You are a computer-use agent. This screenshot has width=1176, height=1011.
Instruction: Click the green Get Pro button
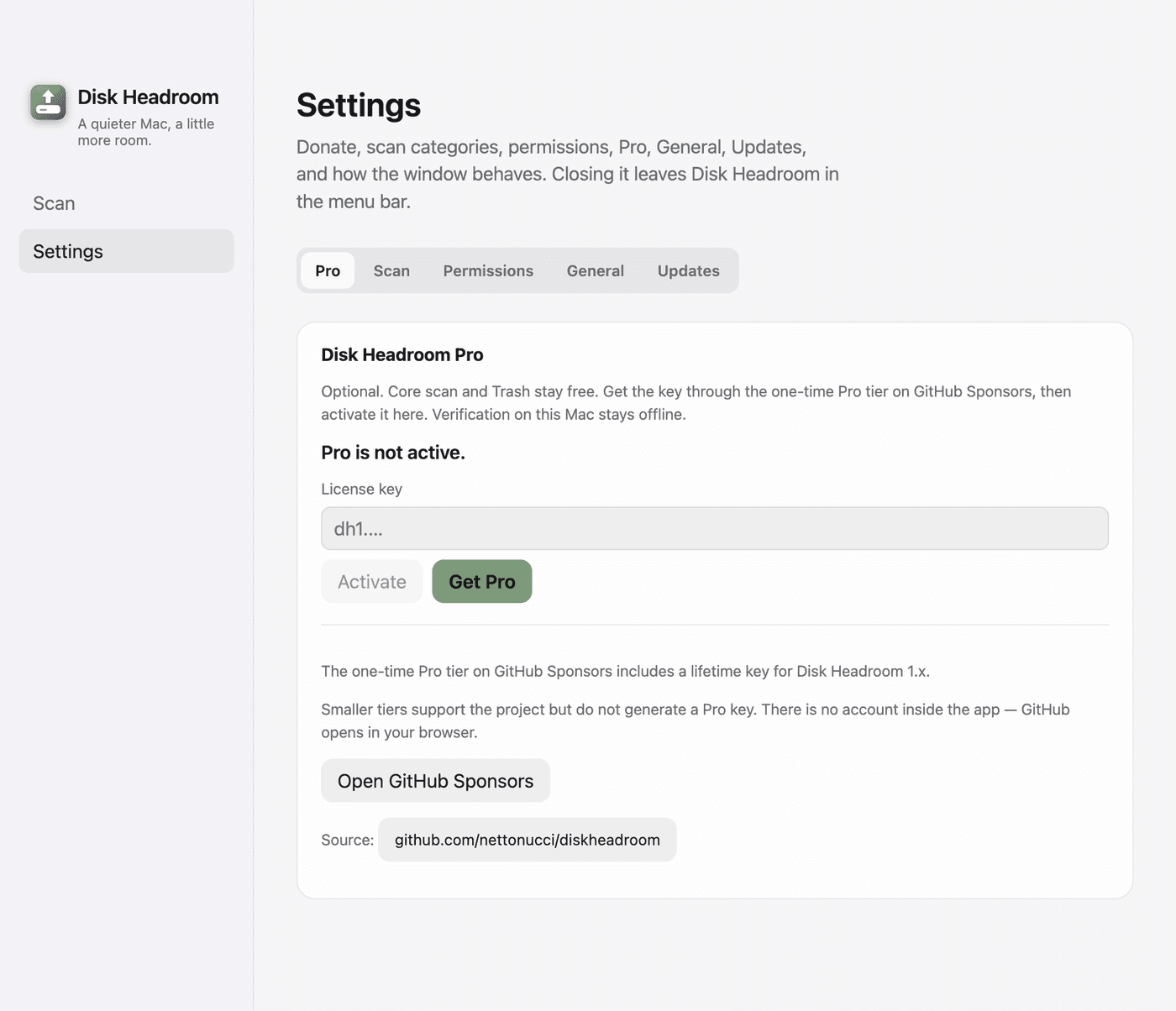click(x=482, y=581)
